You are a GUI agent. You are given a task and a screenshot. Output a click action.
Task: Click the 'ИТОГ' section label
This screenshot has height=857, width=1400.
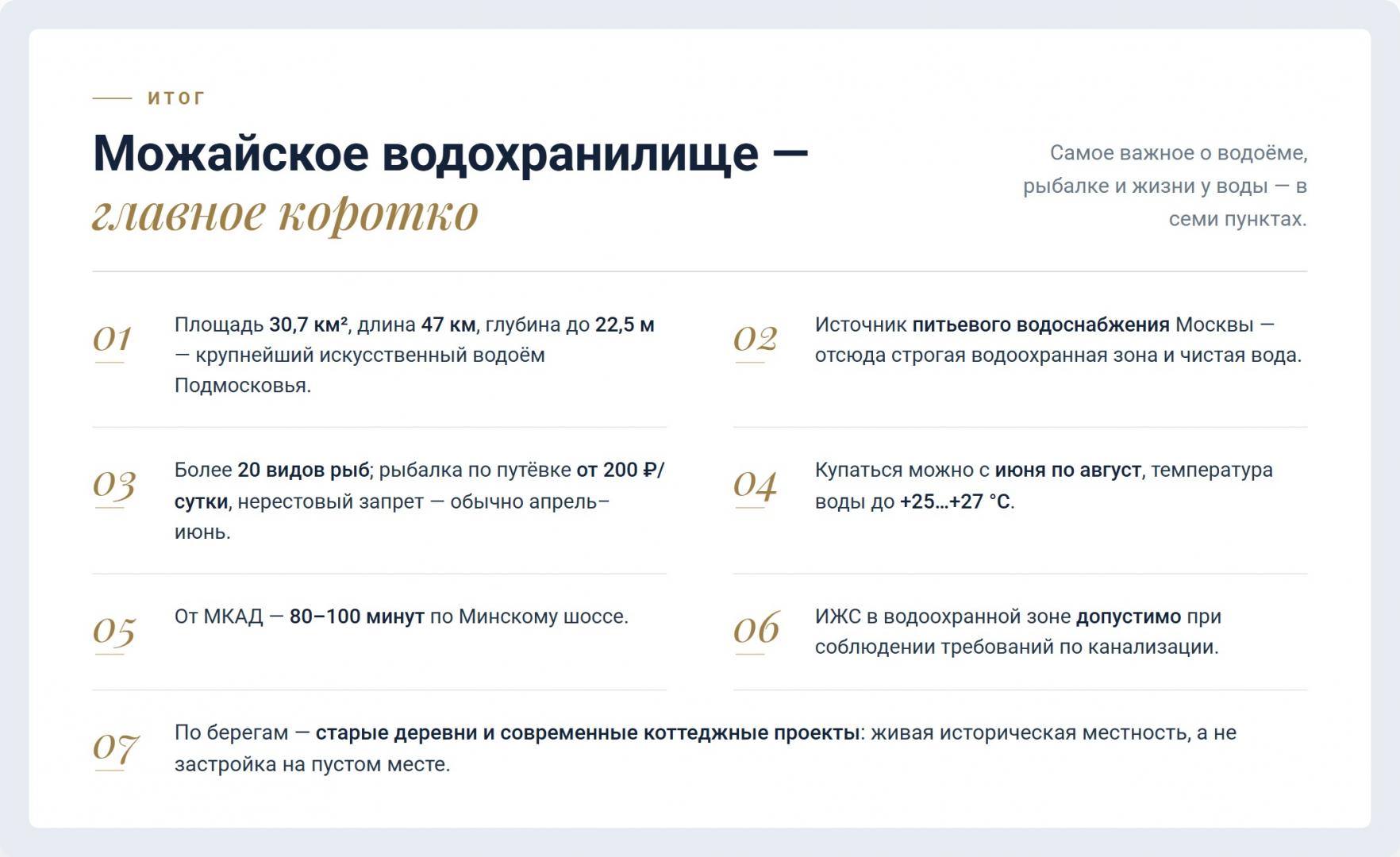point(176,98)
